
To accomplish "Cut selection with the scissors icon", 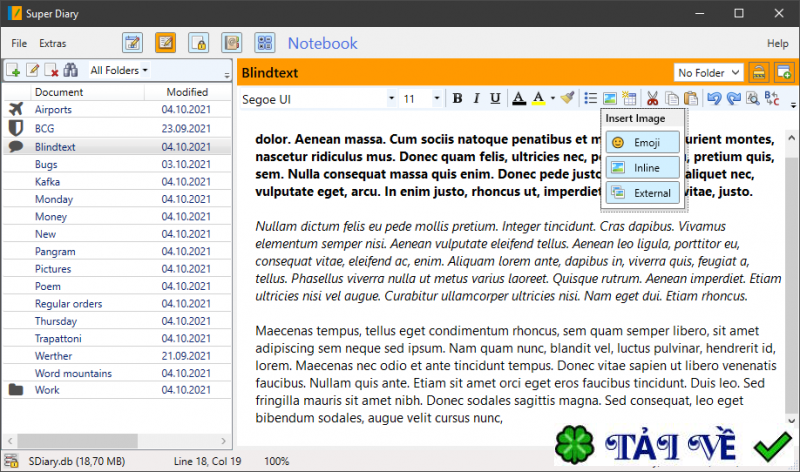I will coord(652,98).
